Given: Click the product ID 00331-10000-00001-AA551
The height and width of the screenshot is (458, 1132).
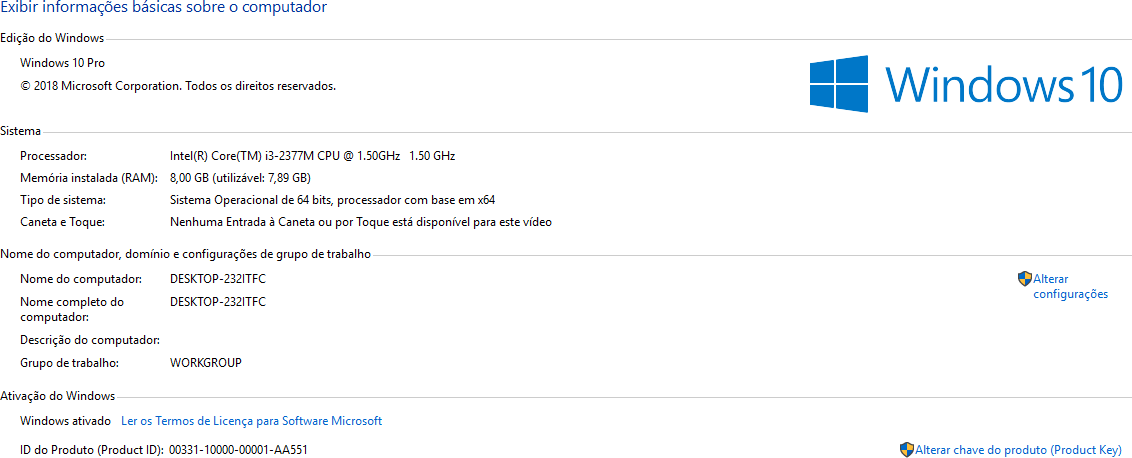Looking at the screenshot, I should (238, 449).
